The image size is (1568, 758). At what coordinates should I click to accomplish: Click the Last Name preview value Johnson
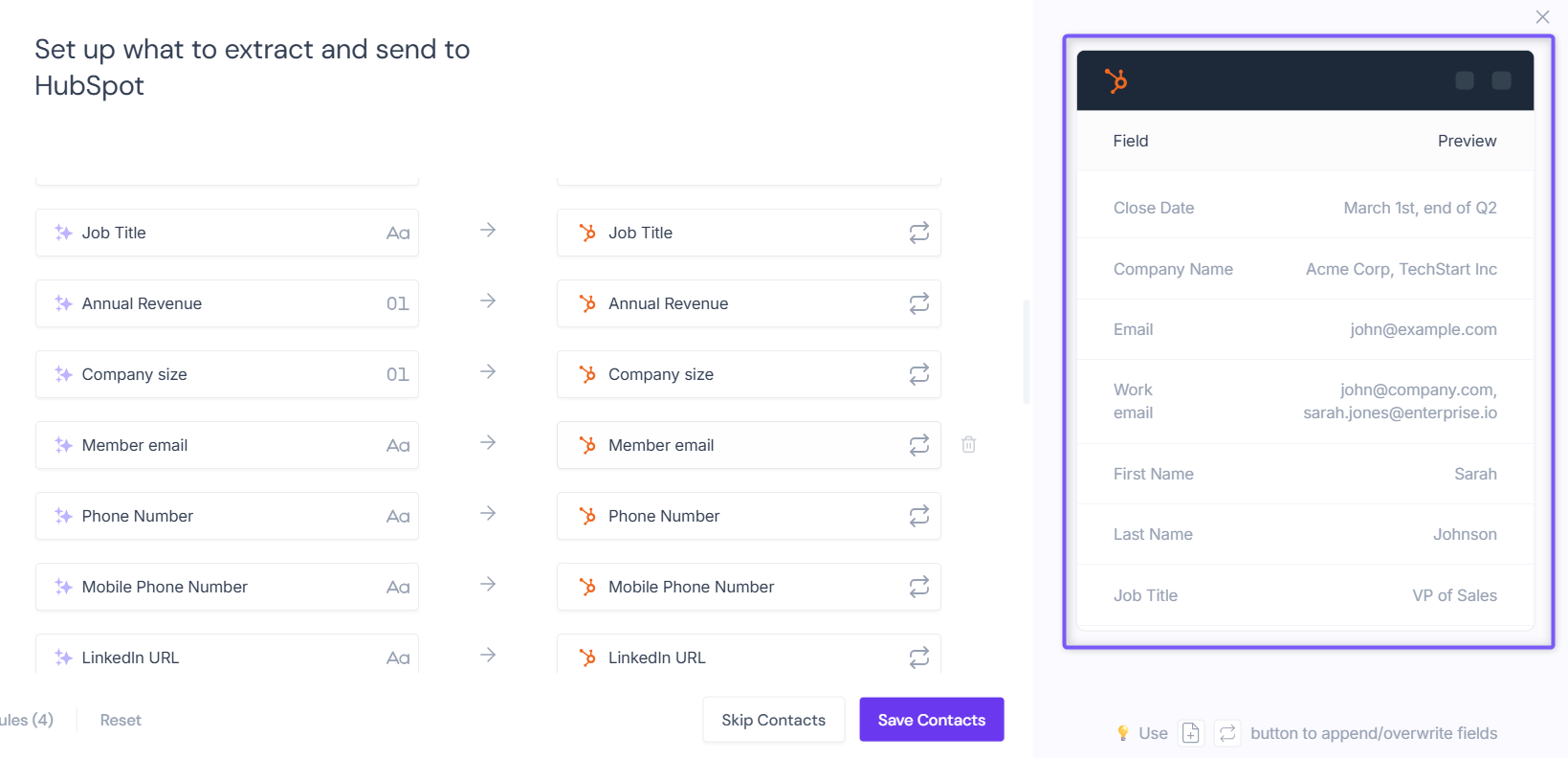point(1465,534)
